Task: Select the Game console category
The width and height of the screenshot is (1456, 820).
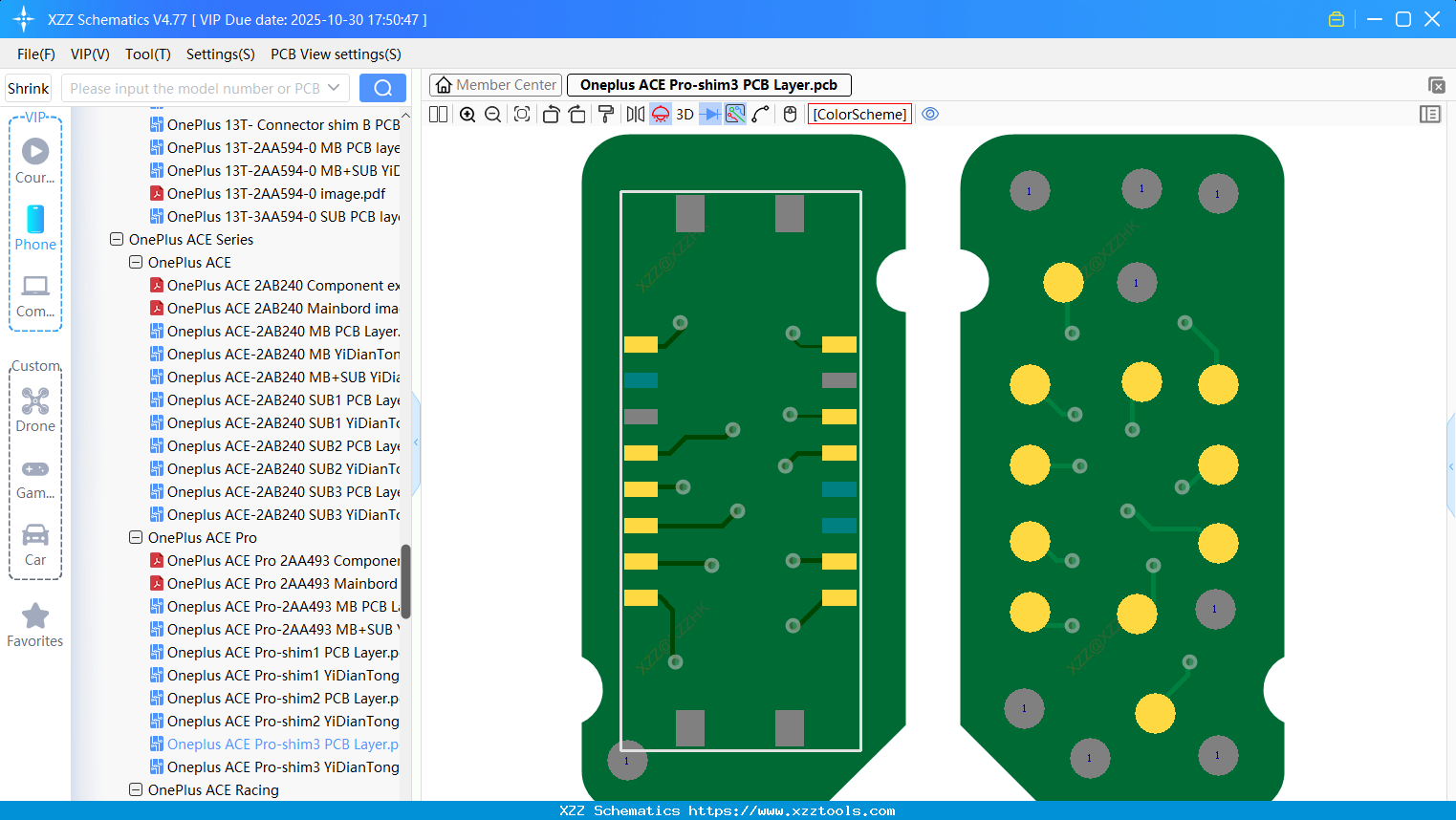Action: click(35, 478)
